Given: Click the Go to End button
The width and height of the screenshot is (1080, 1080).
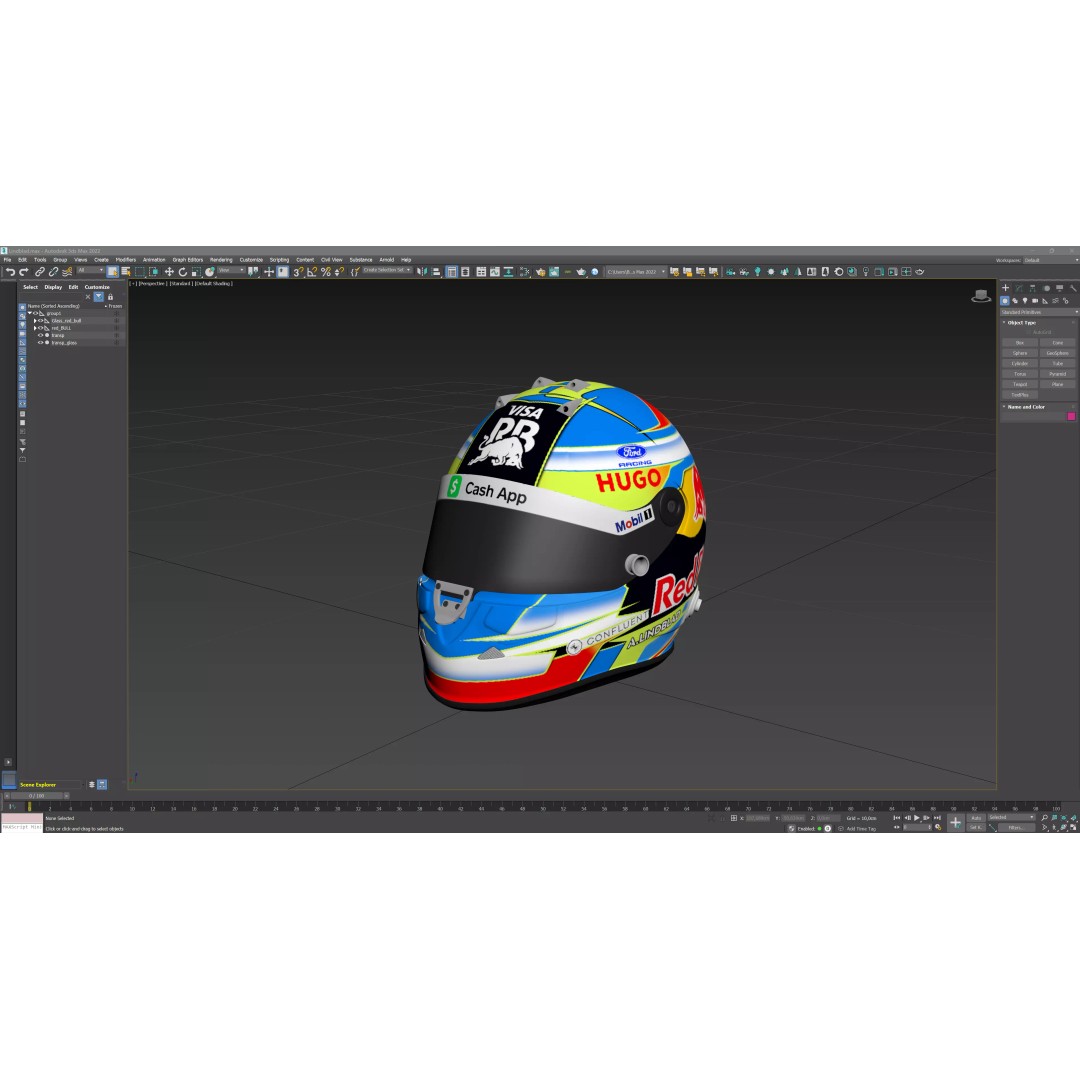Looking at the screenshot, I should click(x=937, y=818).
